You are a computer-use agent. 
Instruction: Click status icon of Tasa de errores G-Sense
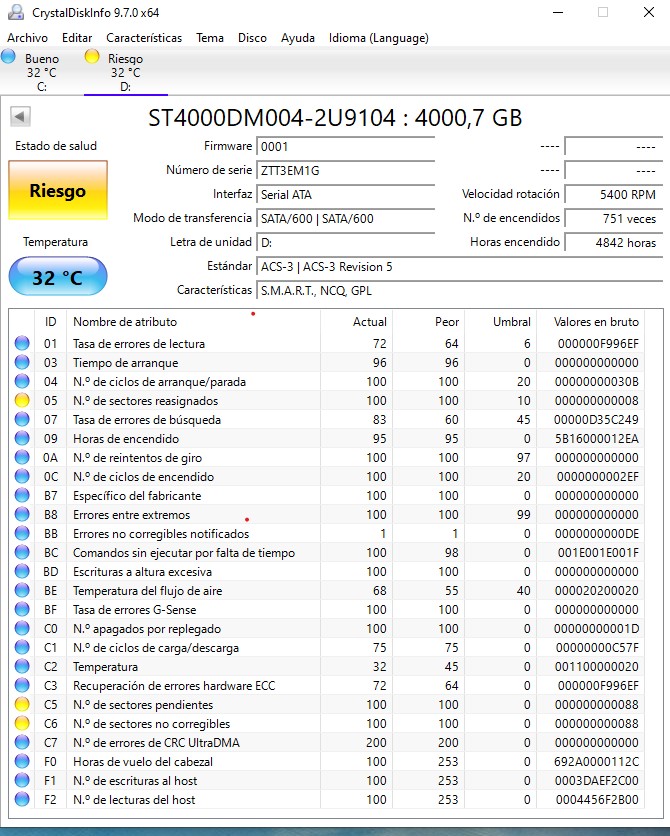[22, 609]
